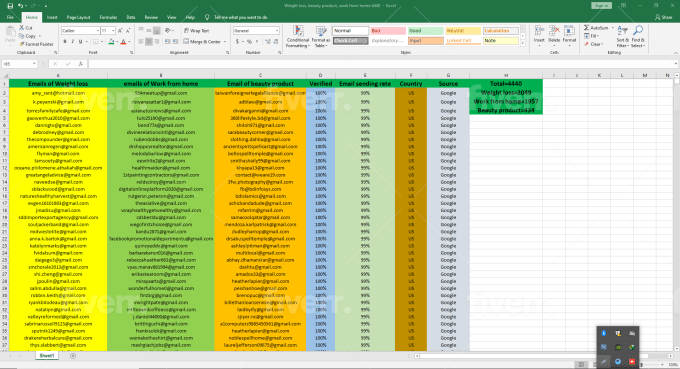Expand the Merge & Center dropdown arrow
This screenshot has height=369, width=680.
pyautogui.click(x=225, y=42)
